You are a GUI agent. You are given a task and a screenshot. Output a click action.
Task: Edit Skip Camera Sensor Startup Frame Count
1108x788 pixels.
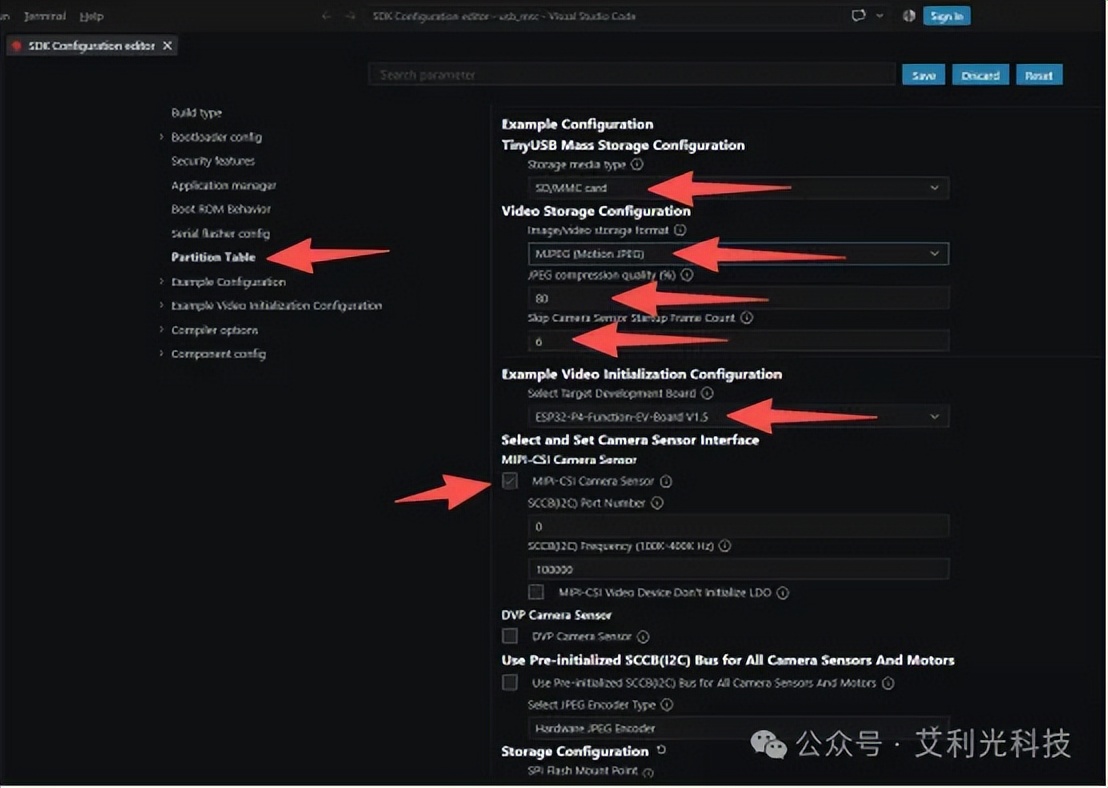click(738, 342)
